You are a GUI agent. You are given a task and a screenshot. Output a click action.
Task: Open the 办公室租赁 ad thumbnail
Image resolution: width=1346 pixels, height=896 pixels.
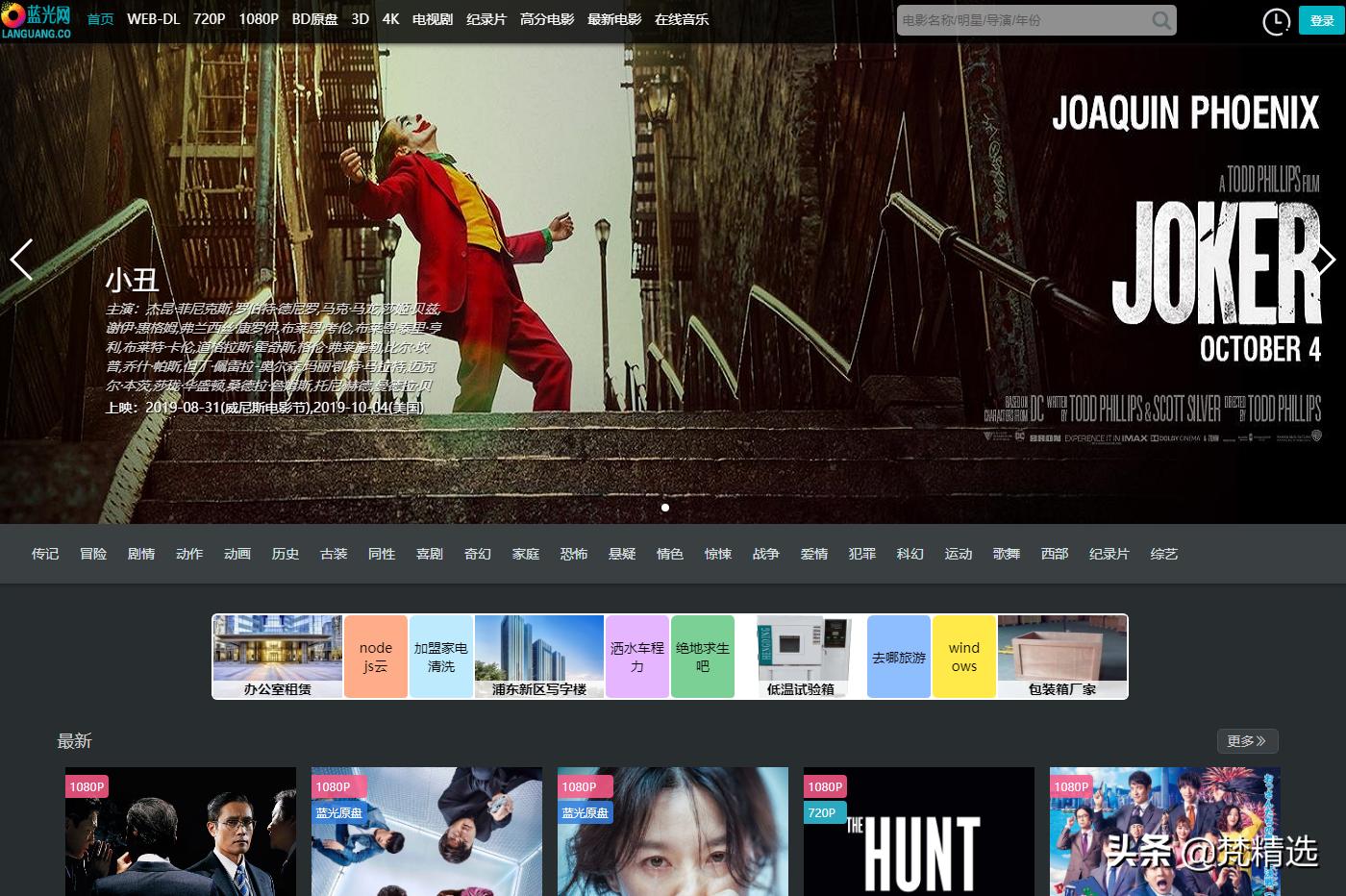pos(278,657)
